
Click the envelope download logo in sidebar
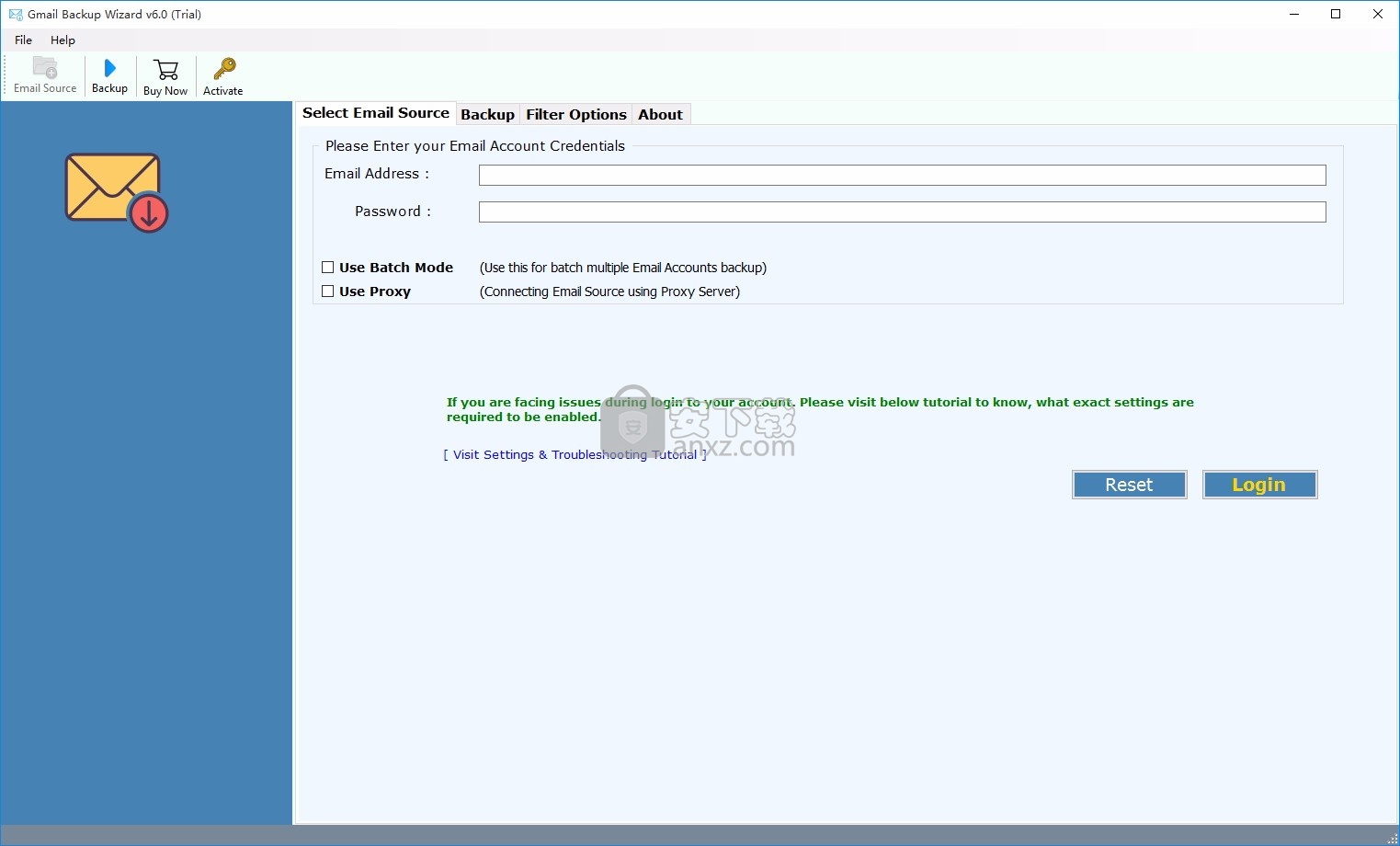(x=117, y=192)
